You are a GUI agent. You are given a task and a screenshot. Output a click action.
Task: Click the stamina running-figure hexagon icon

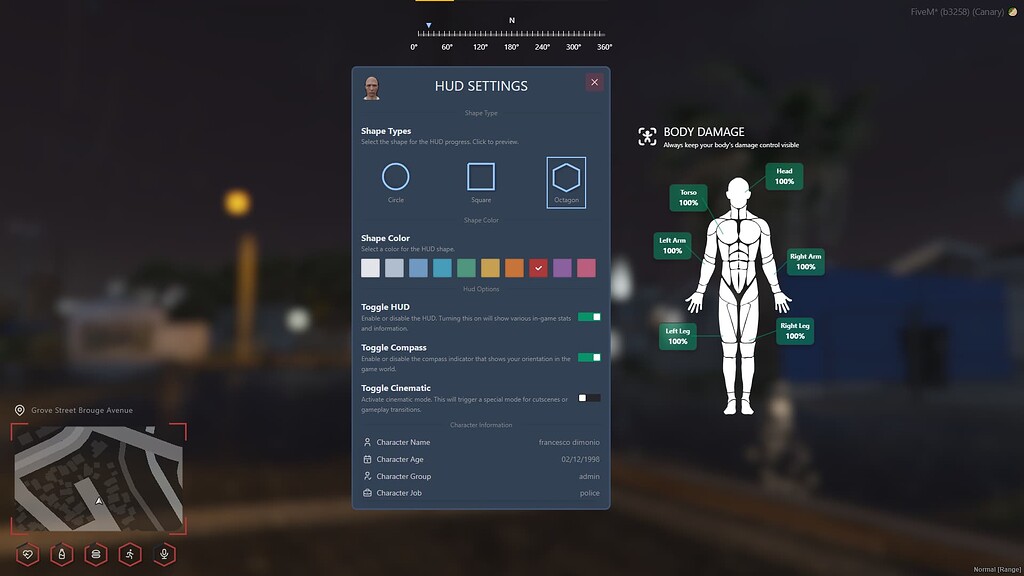(x=129, y=554)
